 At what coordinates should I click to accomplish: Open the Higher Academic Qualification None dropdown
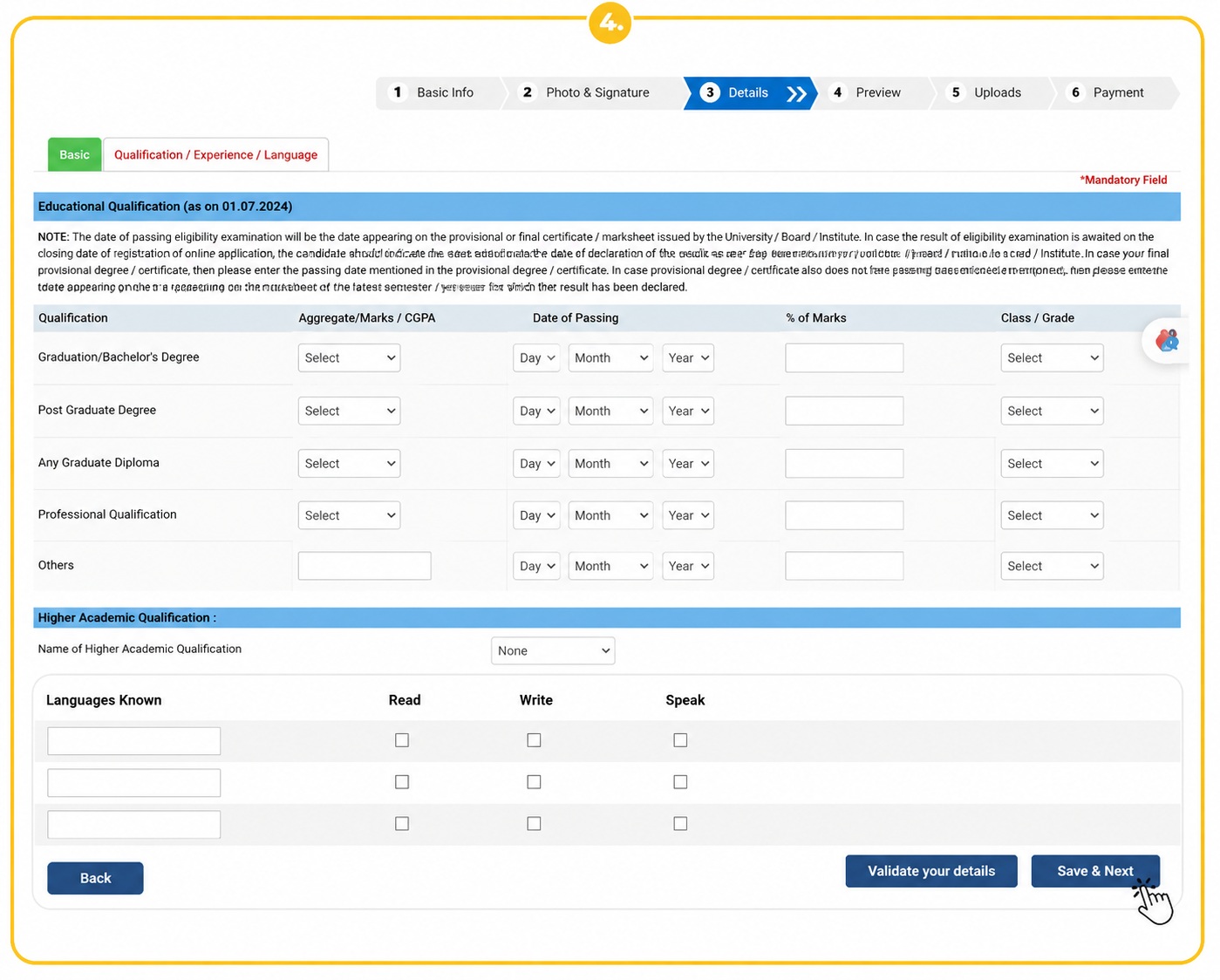553,650
